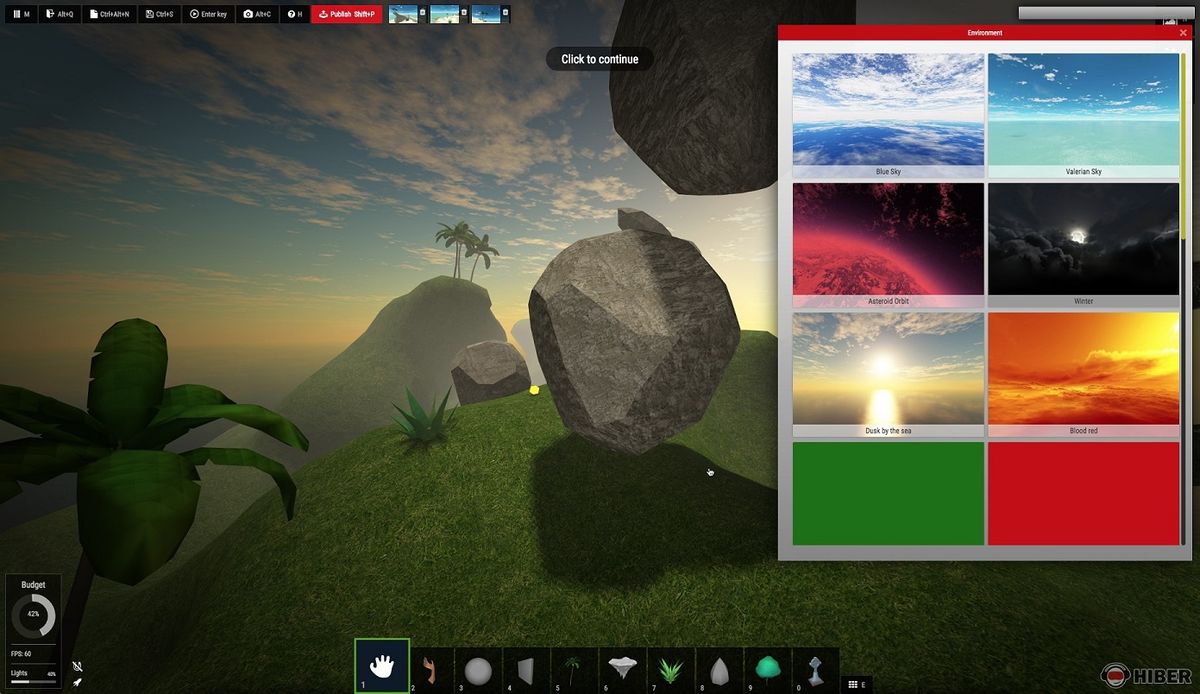The image size is (1200, 694).
Task: Click the camera screenshot button (Alt+C)
Action: tap(258, 14)
